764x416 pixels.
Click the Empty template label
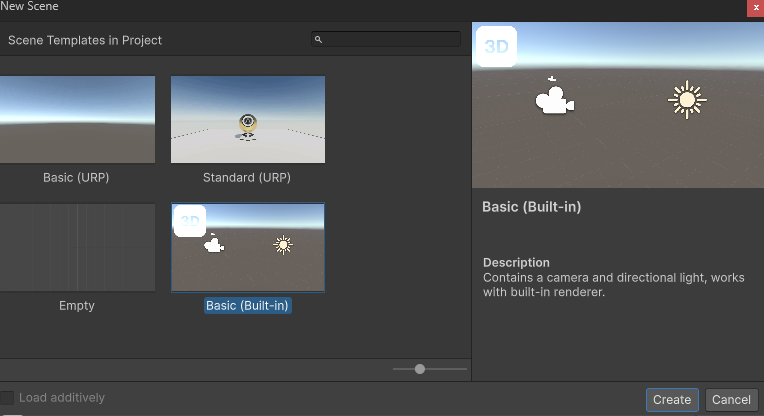(77, 305)
